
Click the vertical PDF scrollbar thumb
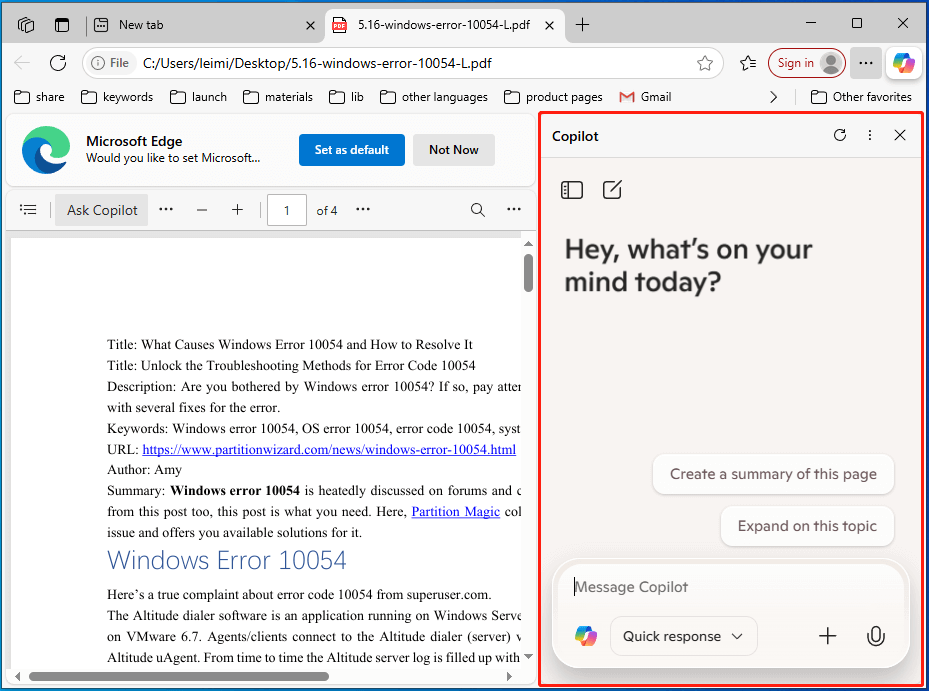click(x=528, y=273)
